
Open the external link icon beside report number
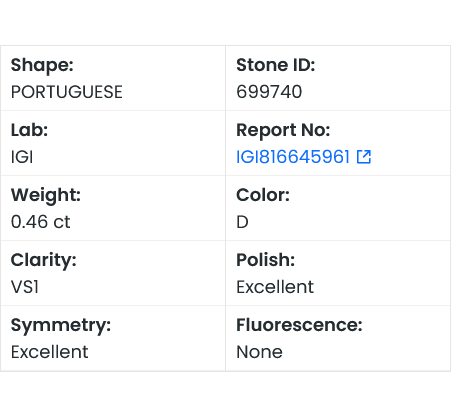(x=364, y=157)
